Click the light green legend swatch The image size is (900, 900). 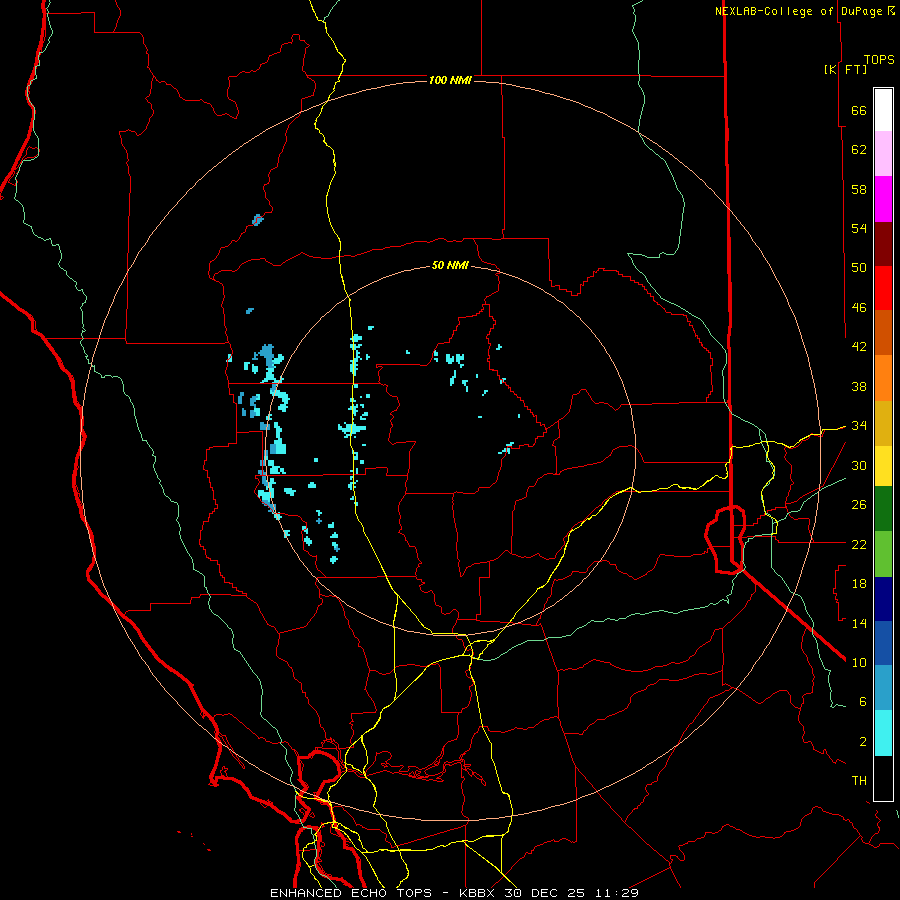point(883,554)
